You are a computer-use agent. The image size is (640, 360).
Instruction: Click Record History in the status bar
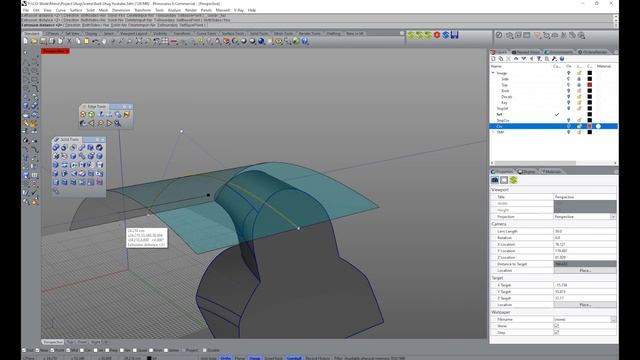(318, 358)
